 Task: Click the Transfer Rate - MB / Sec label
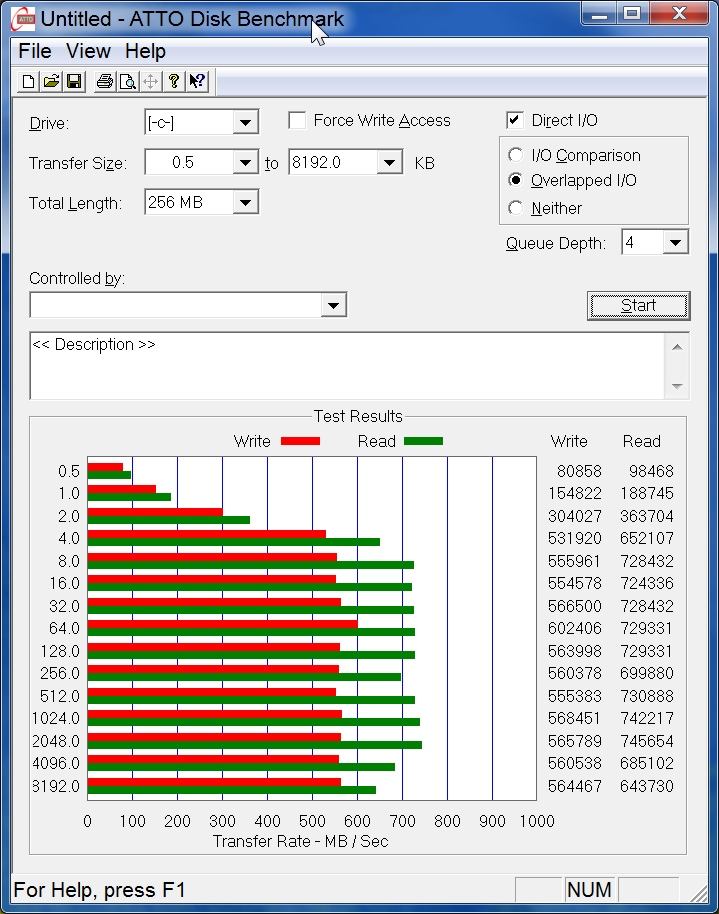tap(300, 841)
